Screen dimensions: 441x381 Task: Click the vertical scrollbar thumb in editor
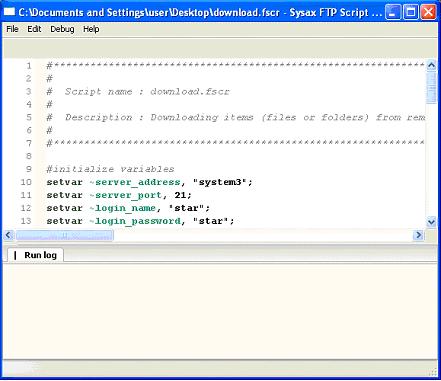pos(431,87)
